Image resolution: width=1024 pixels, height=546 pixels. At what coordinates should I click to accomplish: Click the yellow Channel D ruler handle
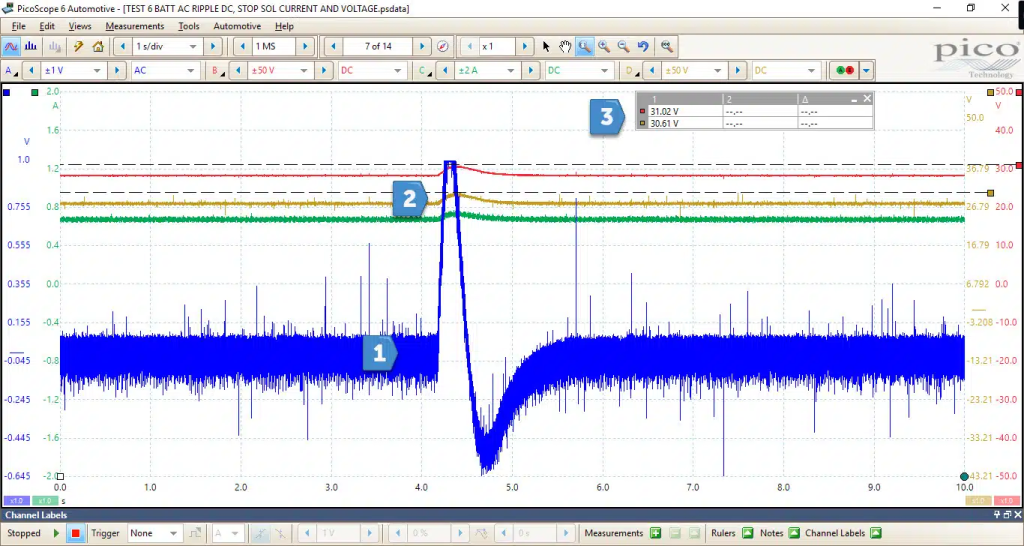991,193
